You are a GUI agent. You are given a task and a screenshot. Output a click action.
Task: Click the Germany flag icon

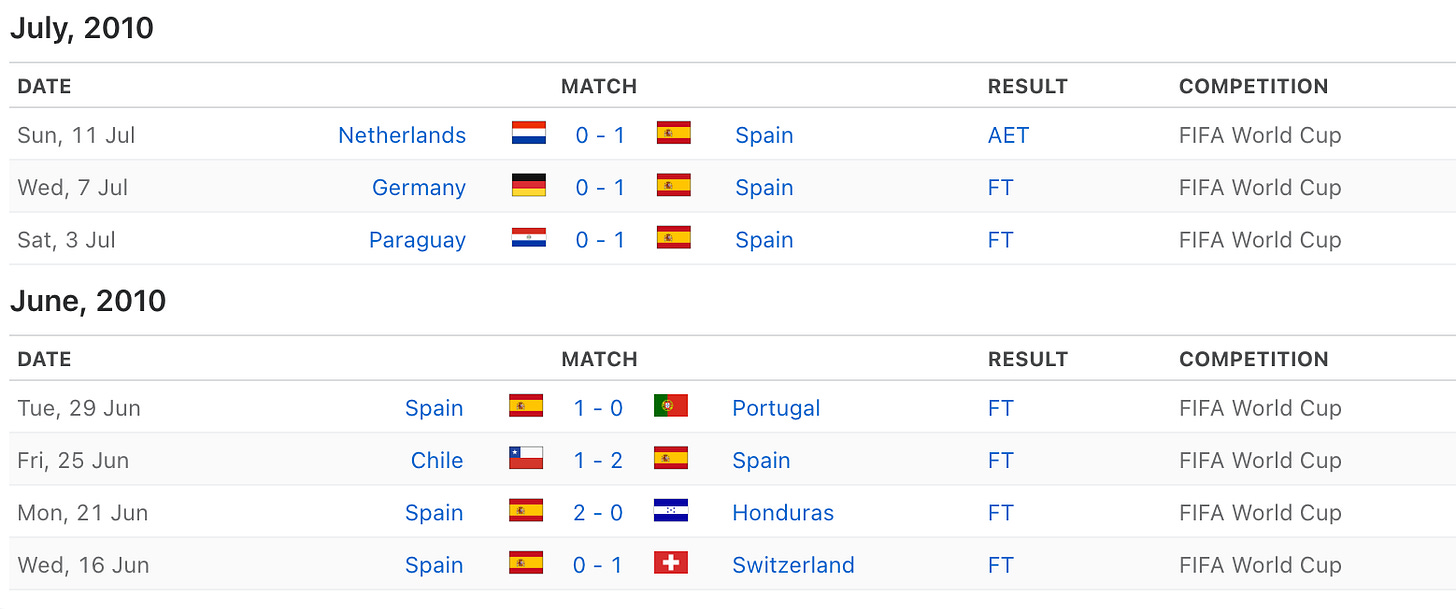[529, 186]
